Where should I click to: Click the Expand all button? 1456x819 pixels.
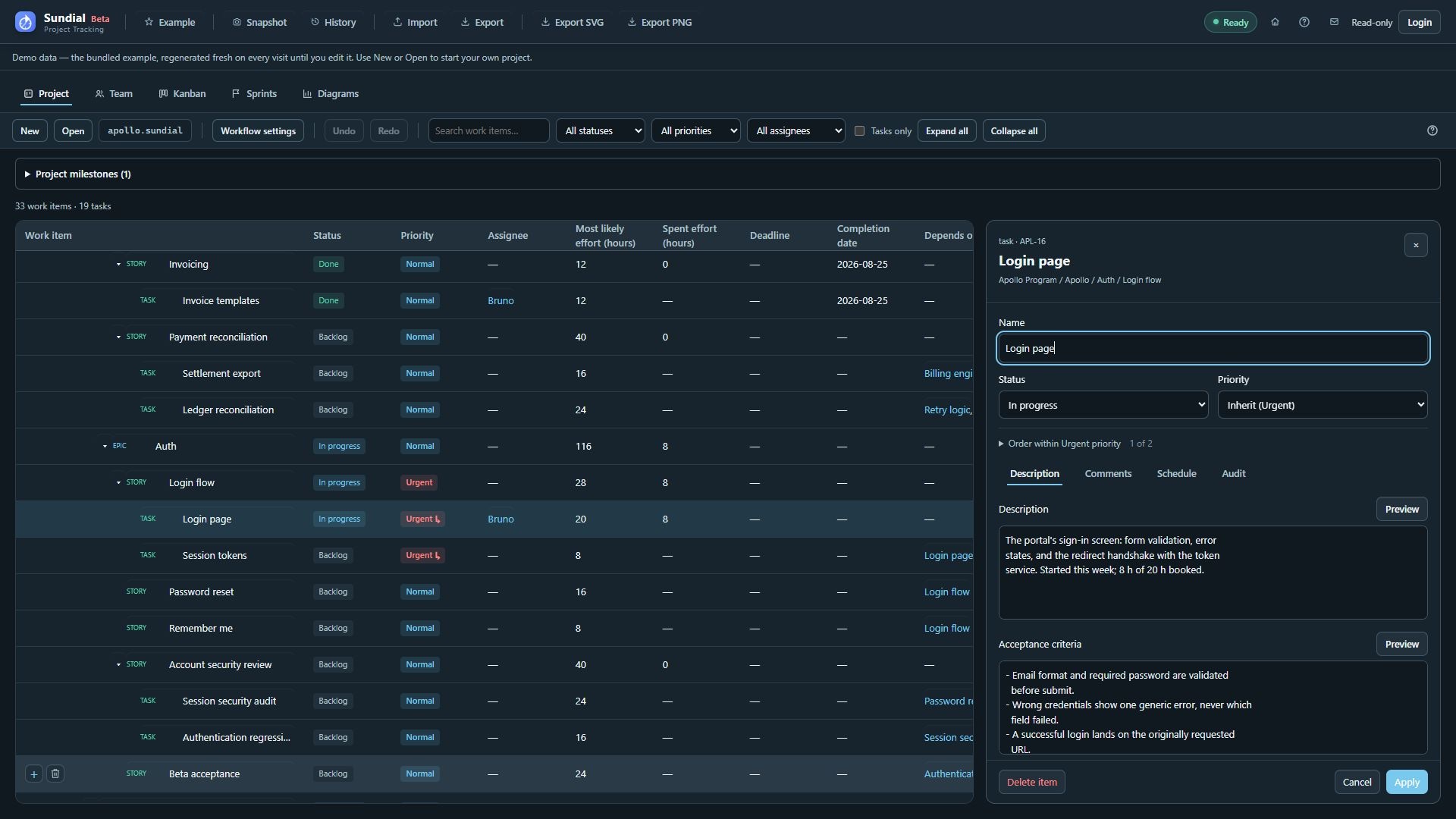(946, 130)
